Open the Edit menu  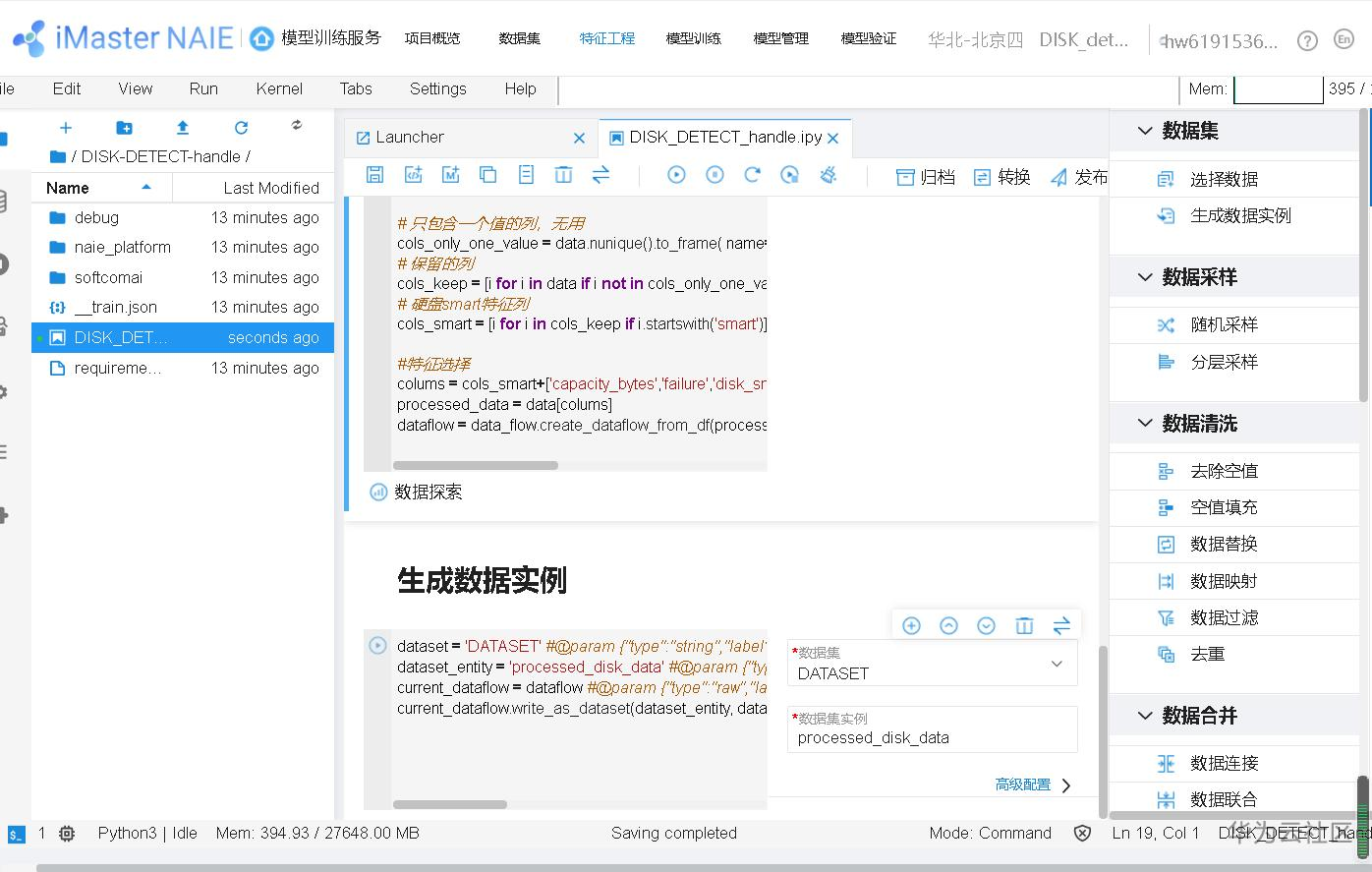click(x=67, y=88)
